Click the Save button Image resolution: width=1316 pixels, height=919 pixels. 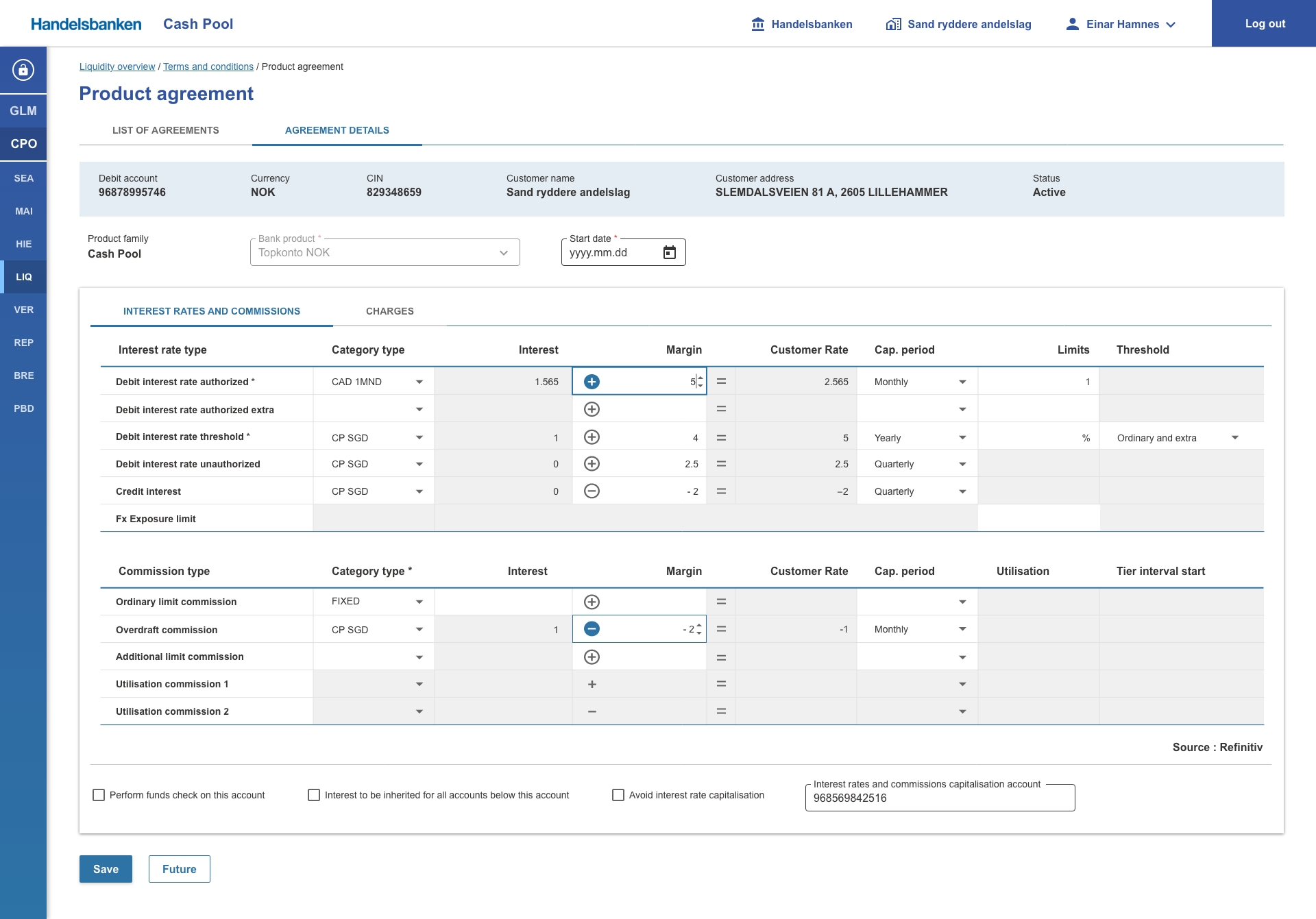point(106,868)
